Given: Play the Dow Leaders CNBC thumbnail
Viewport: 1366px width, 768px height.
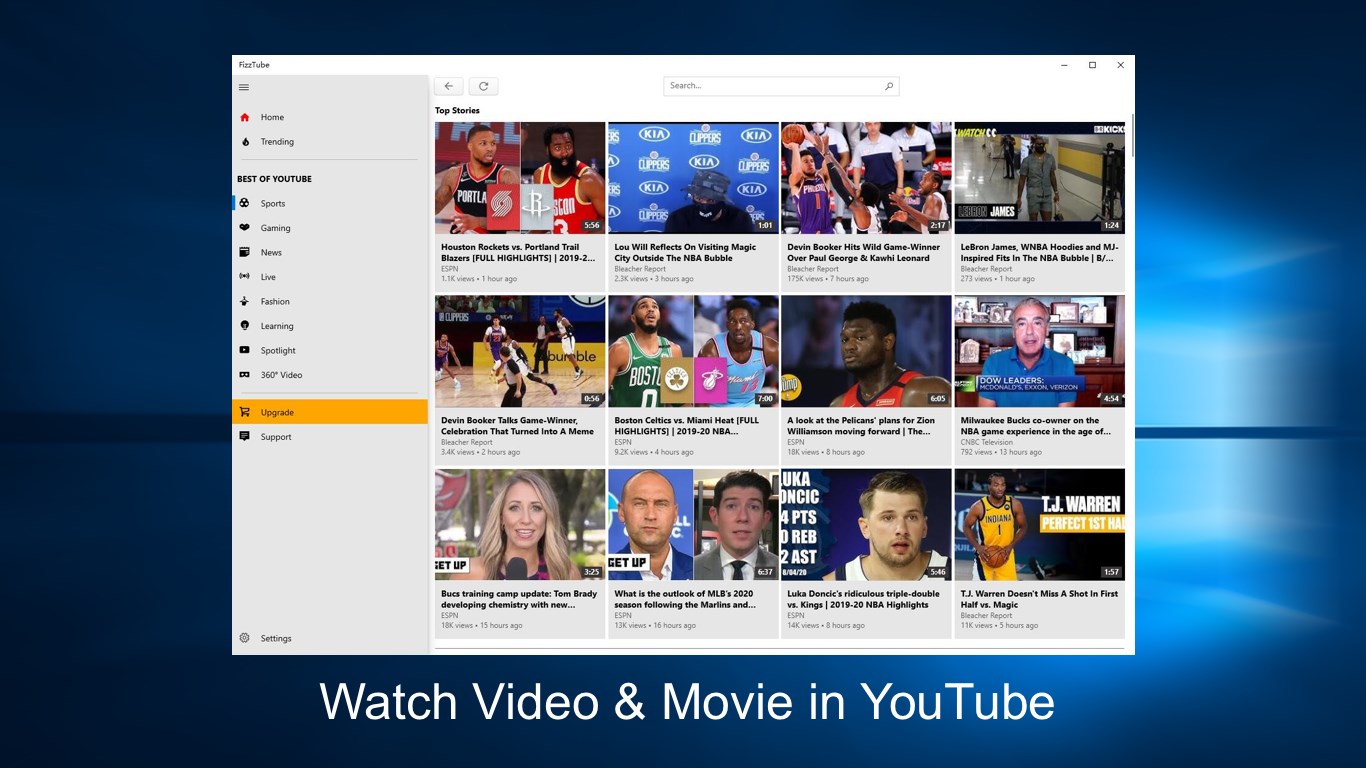Looking at the screenshot, I should click(1040, 351).
